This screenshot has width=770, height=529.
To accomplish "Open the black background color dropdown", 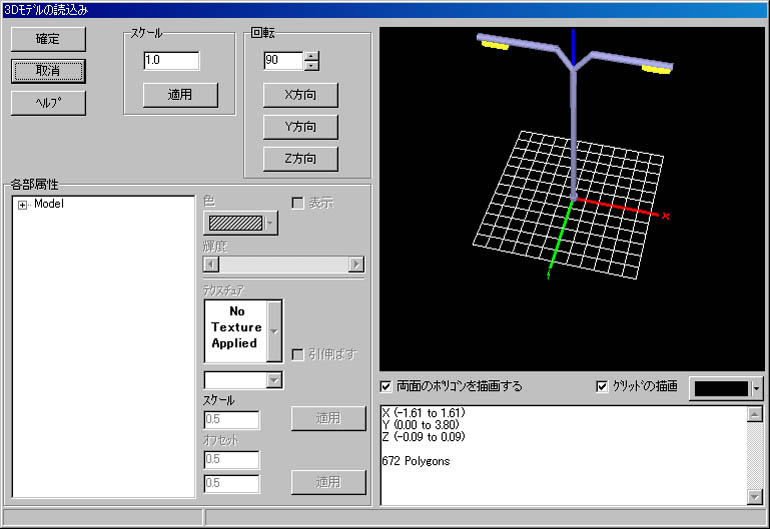I will 726,389.
